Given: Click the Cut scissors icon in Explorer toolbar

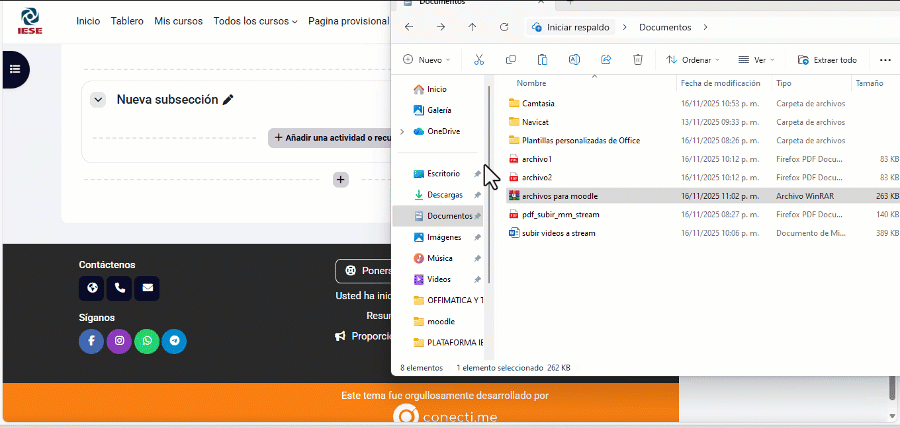Looking at the screenshot, I should click(479, 60).
